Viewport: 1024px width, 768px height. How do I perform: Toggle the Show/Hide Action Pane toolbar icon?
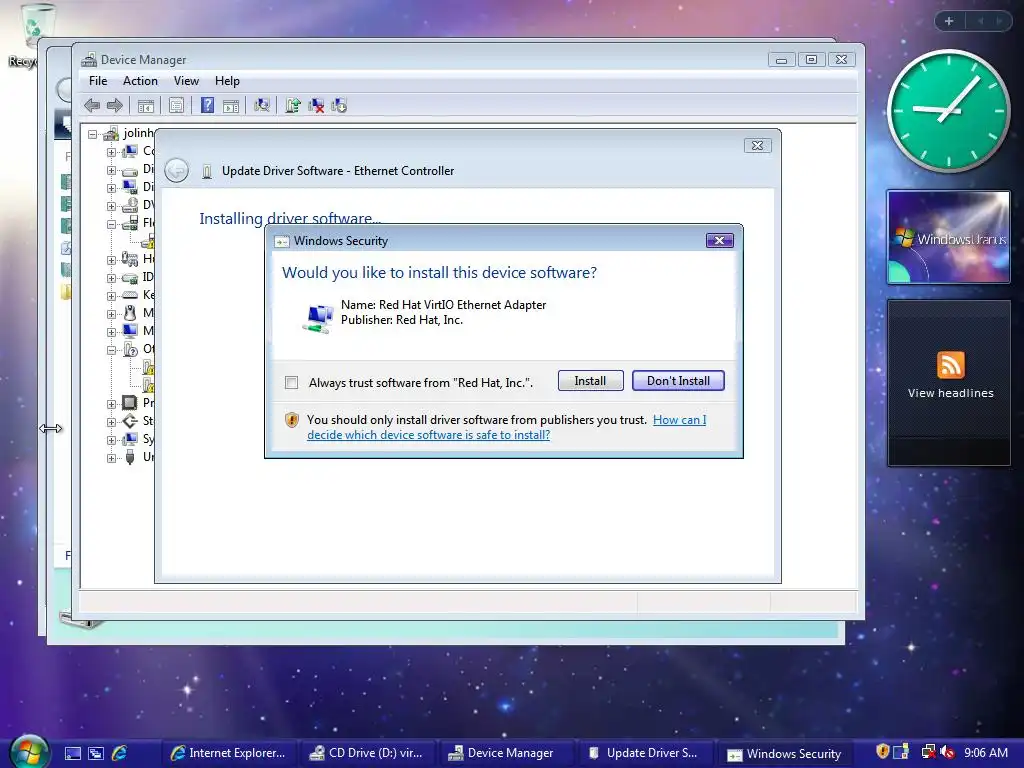[231, 105]
